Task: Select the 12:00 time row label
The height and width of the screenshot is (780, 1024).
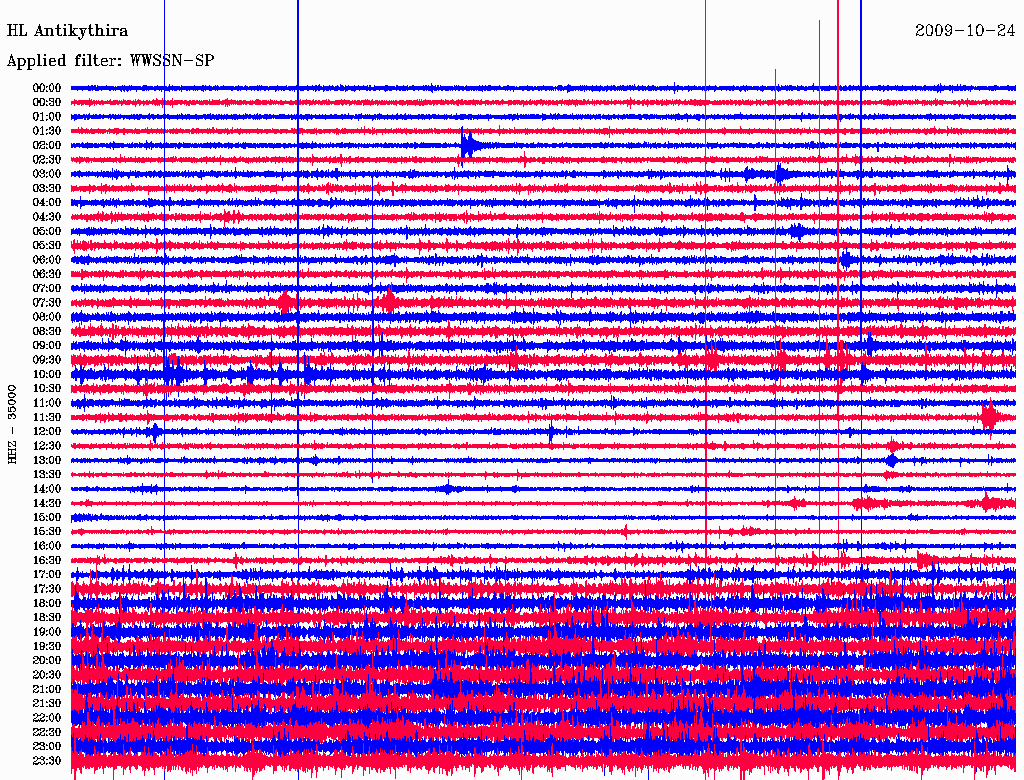Action: click(x=47, y=432)
